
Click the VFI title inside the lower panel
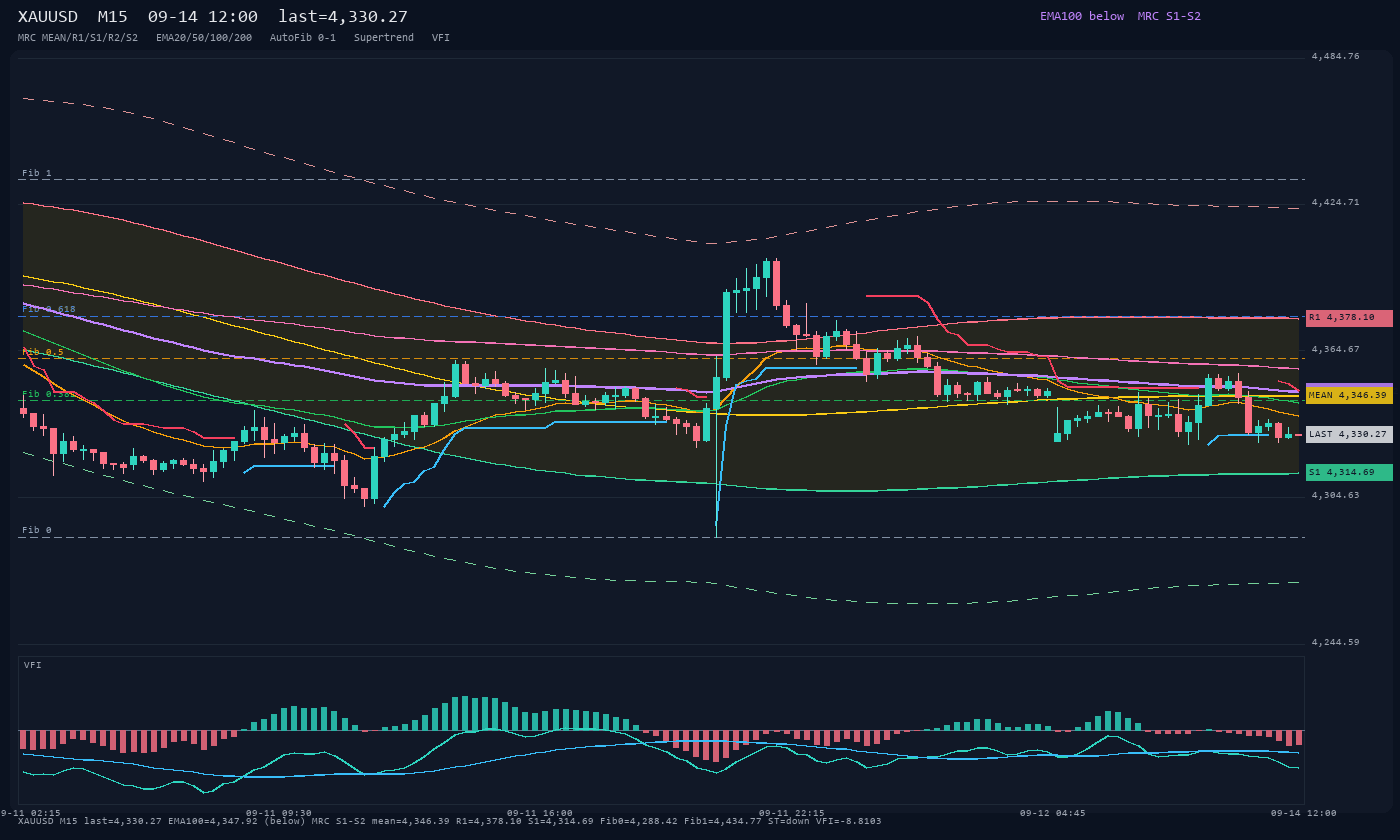(x=33, y=665)
